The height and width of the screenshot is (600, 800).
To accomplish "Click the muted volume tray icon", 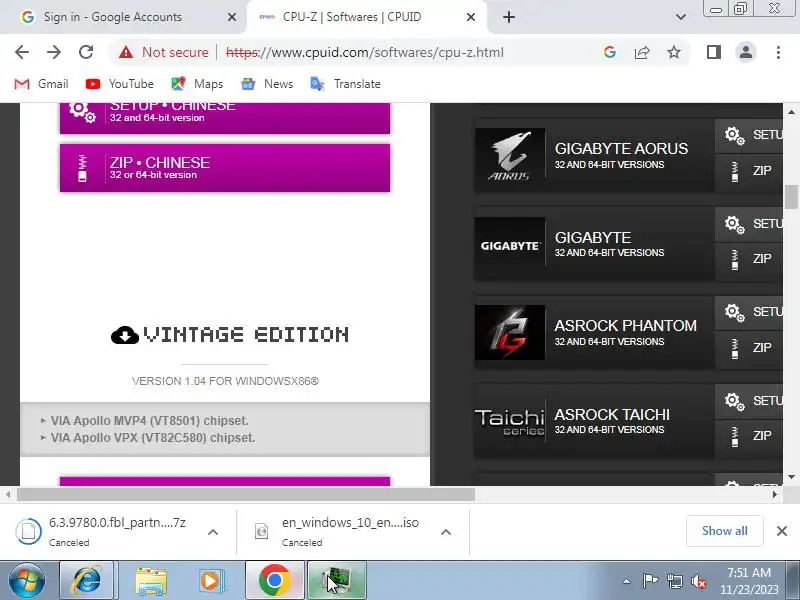I will click(699, 581).
